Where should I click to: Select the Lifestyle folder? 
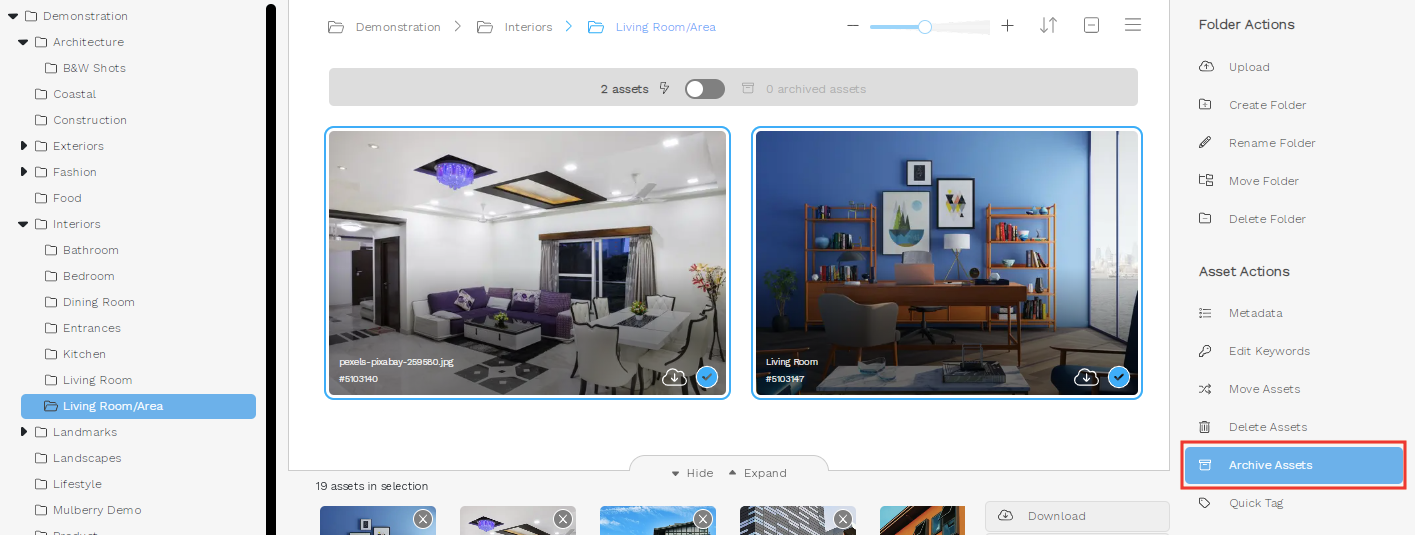tap(77, 484)
